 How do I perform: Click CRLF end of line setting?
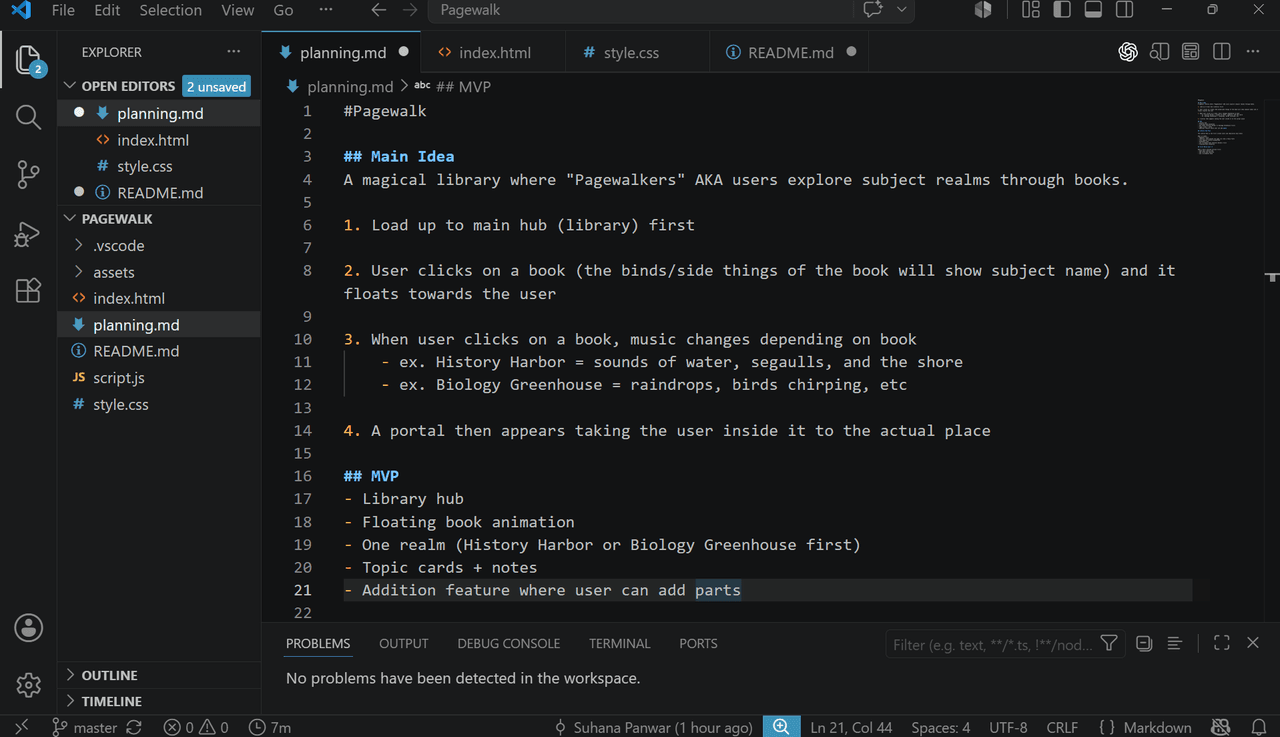tap(1062, 727)
